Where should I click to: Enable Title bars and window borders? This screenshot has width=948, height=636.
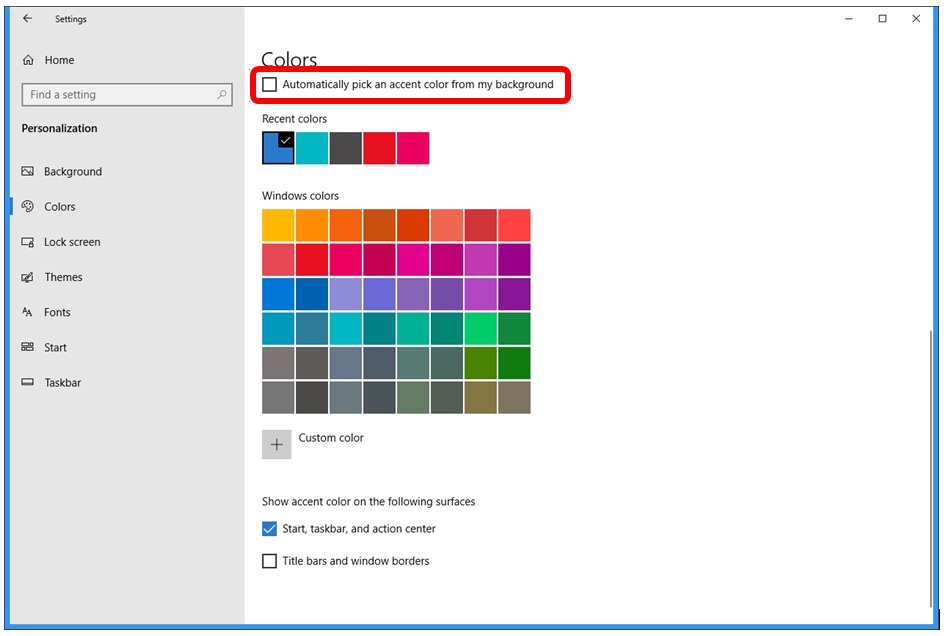click(x=269, y=561)
